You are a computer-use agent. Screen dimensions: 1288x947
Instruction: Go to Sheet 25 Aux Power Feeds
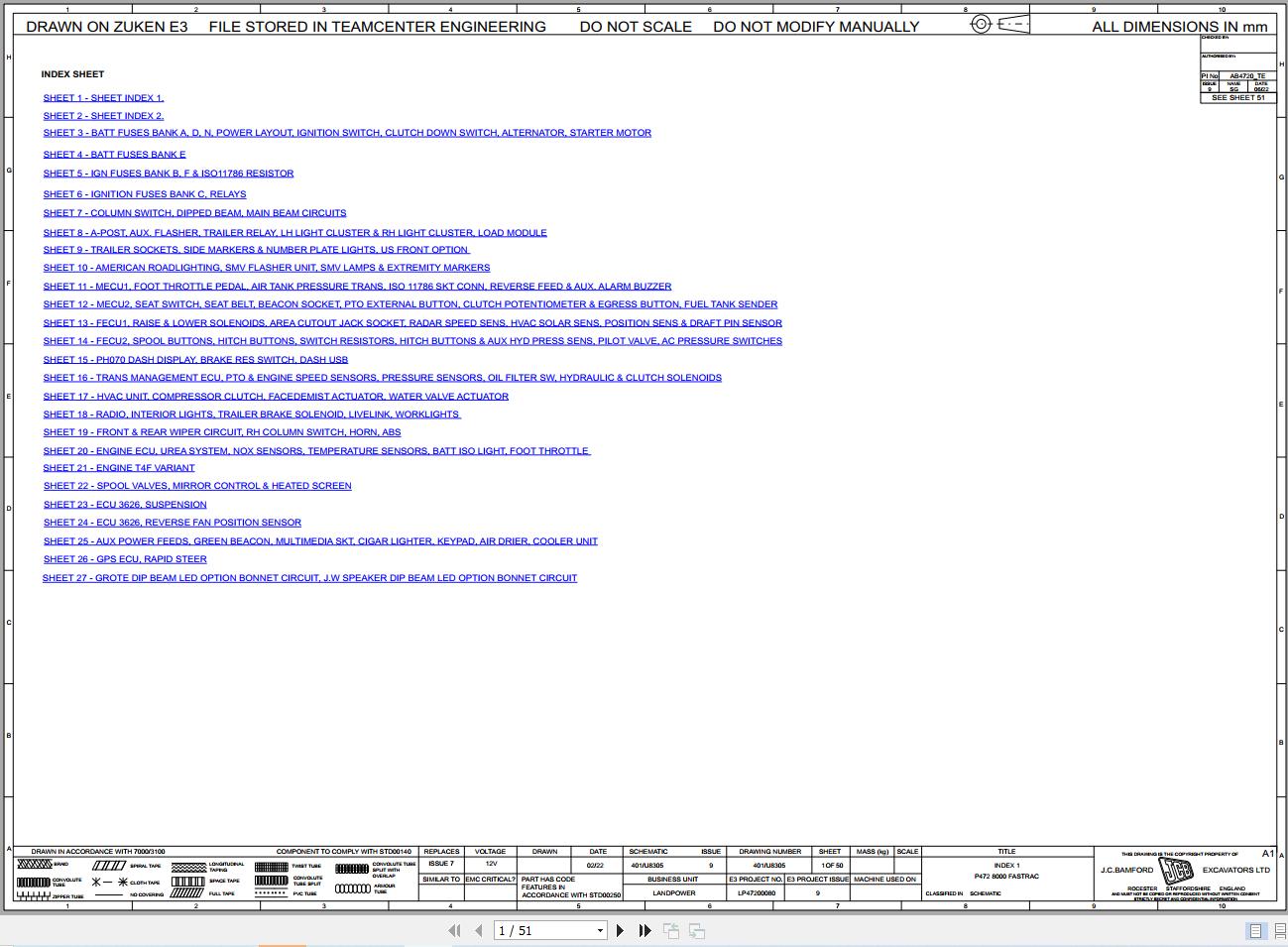point(320,541)
